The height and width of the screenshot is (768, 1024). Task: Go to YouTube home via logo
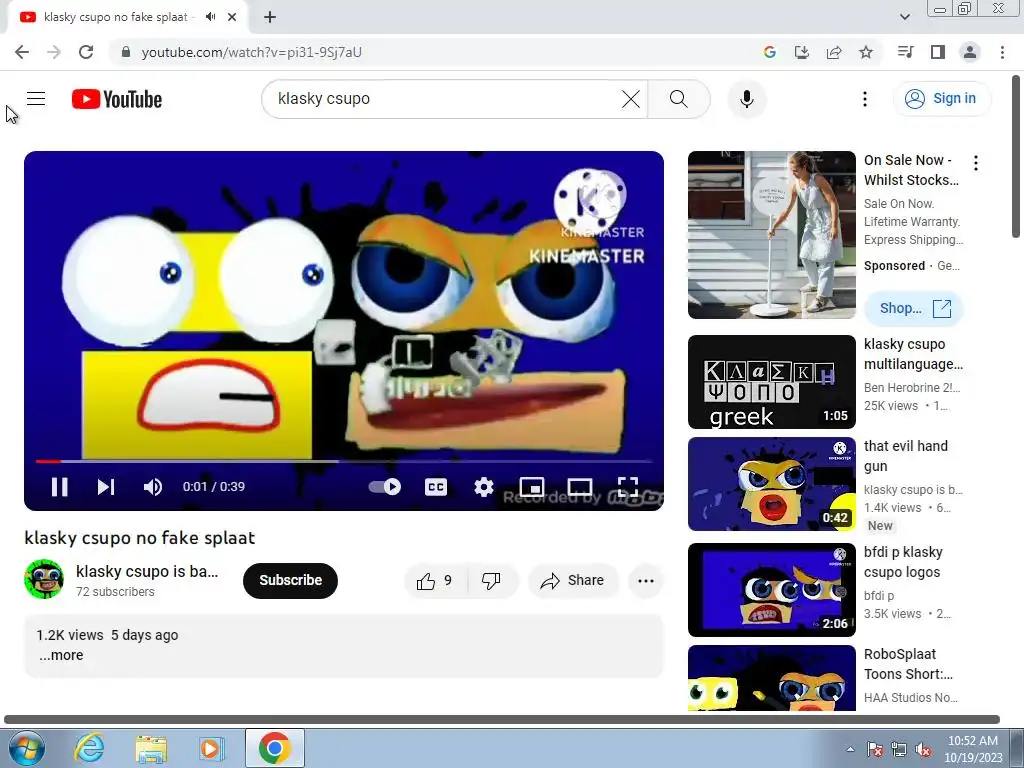pos(117,99)
